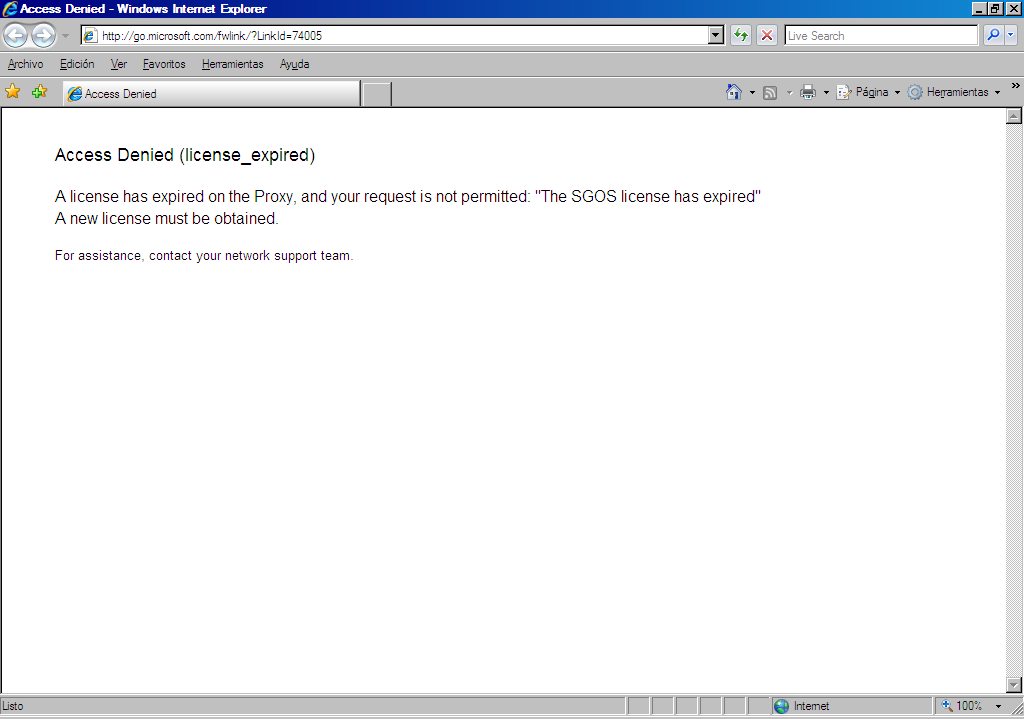Viewport: 1024px width, 719px height.
Task: Click the Back navigation arrow button
Action: pyautogui.click(x=16, y=36)
